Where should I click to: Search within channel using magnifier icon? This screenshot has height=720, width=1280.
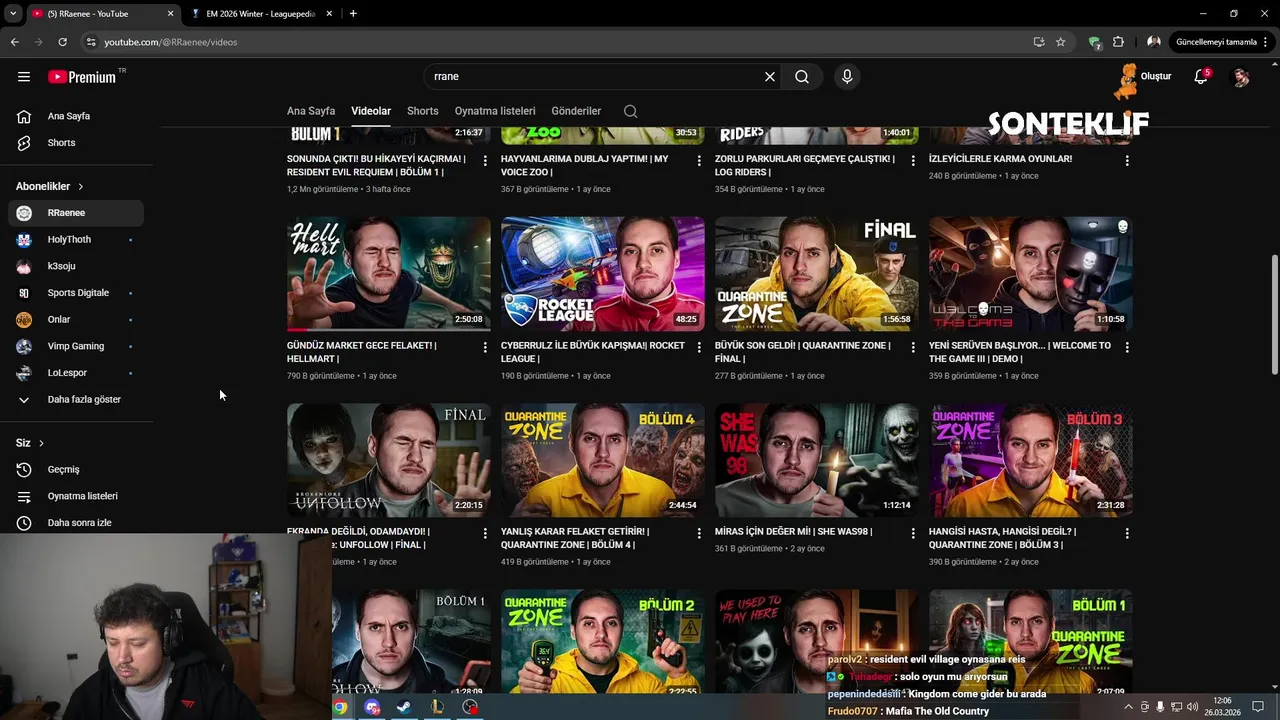(x=630, y=111)
